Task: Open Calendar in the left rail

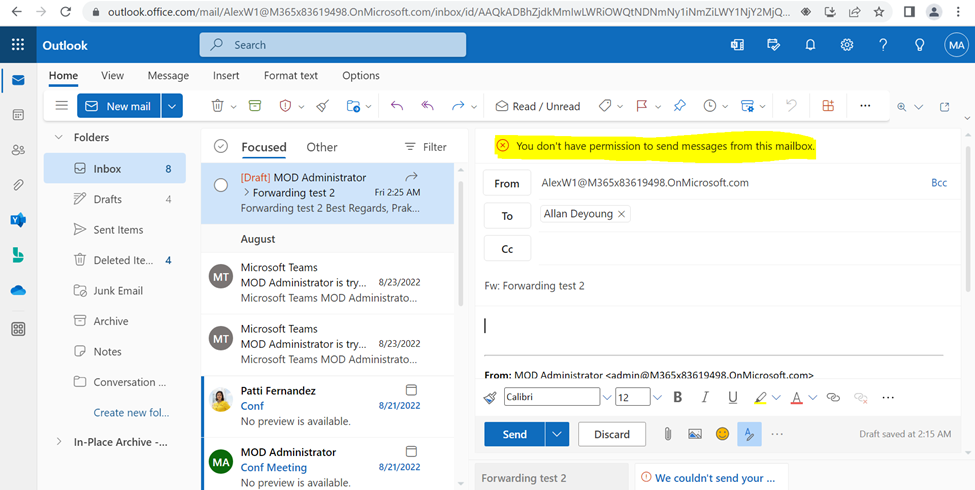Action: click(18, 114)
